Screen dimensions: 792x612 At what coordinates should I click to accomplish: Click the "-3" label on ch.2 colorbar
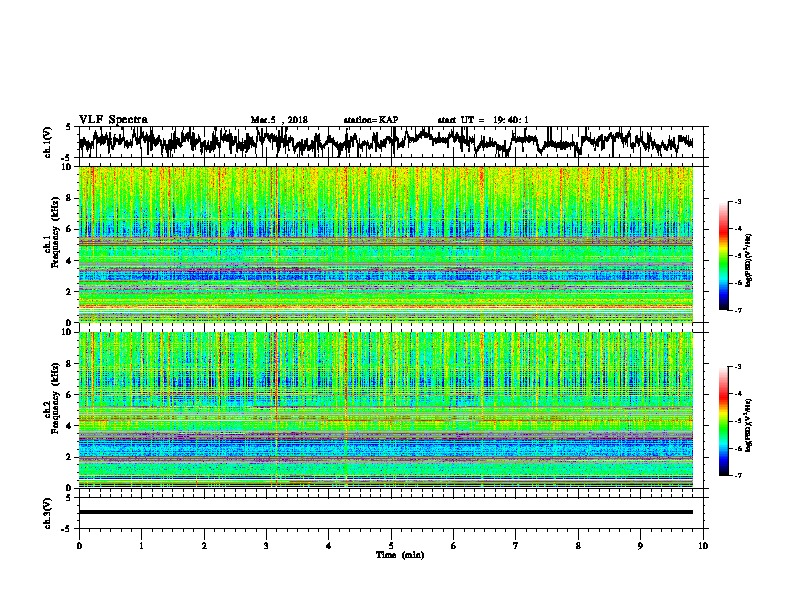pyautogui.click(x=737, y=367)
